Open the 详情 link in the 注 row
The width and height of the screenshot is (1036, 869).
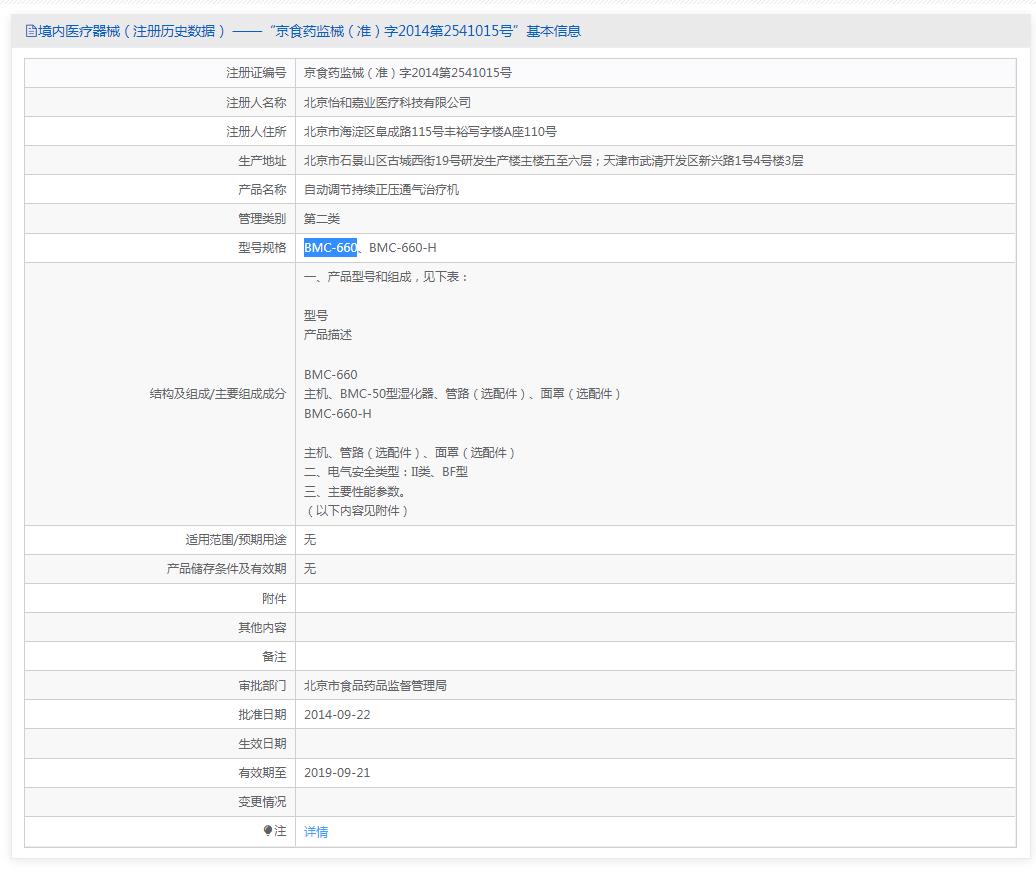point(315,831)
